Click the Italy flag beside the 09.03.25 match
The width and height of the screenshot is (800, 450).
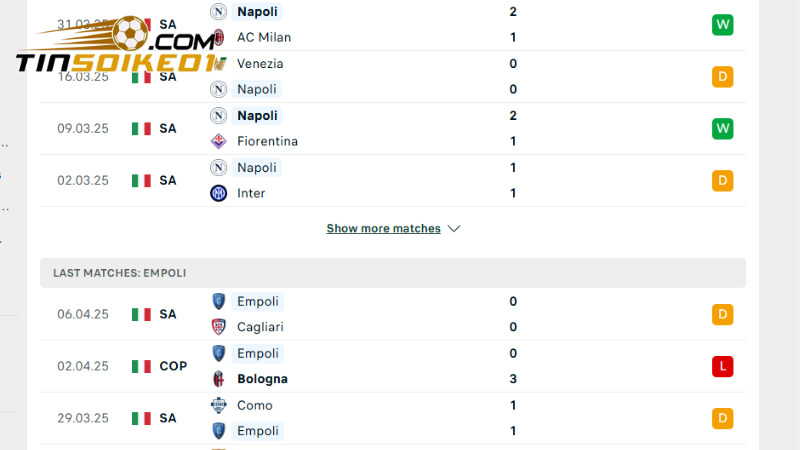point(141,129)
